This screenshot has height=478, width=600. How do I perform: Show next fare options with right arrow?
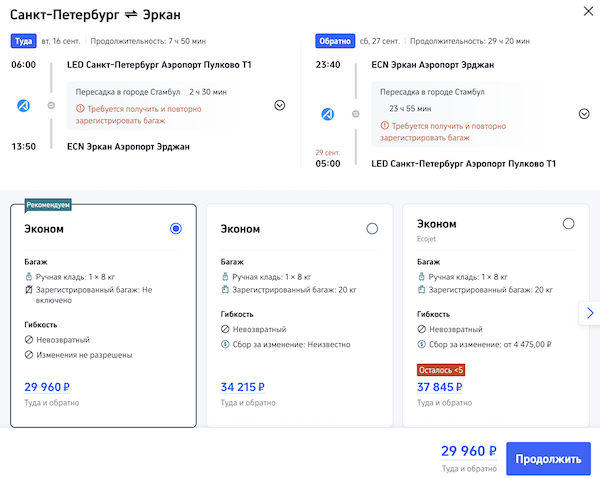pos(589,313)
